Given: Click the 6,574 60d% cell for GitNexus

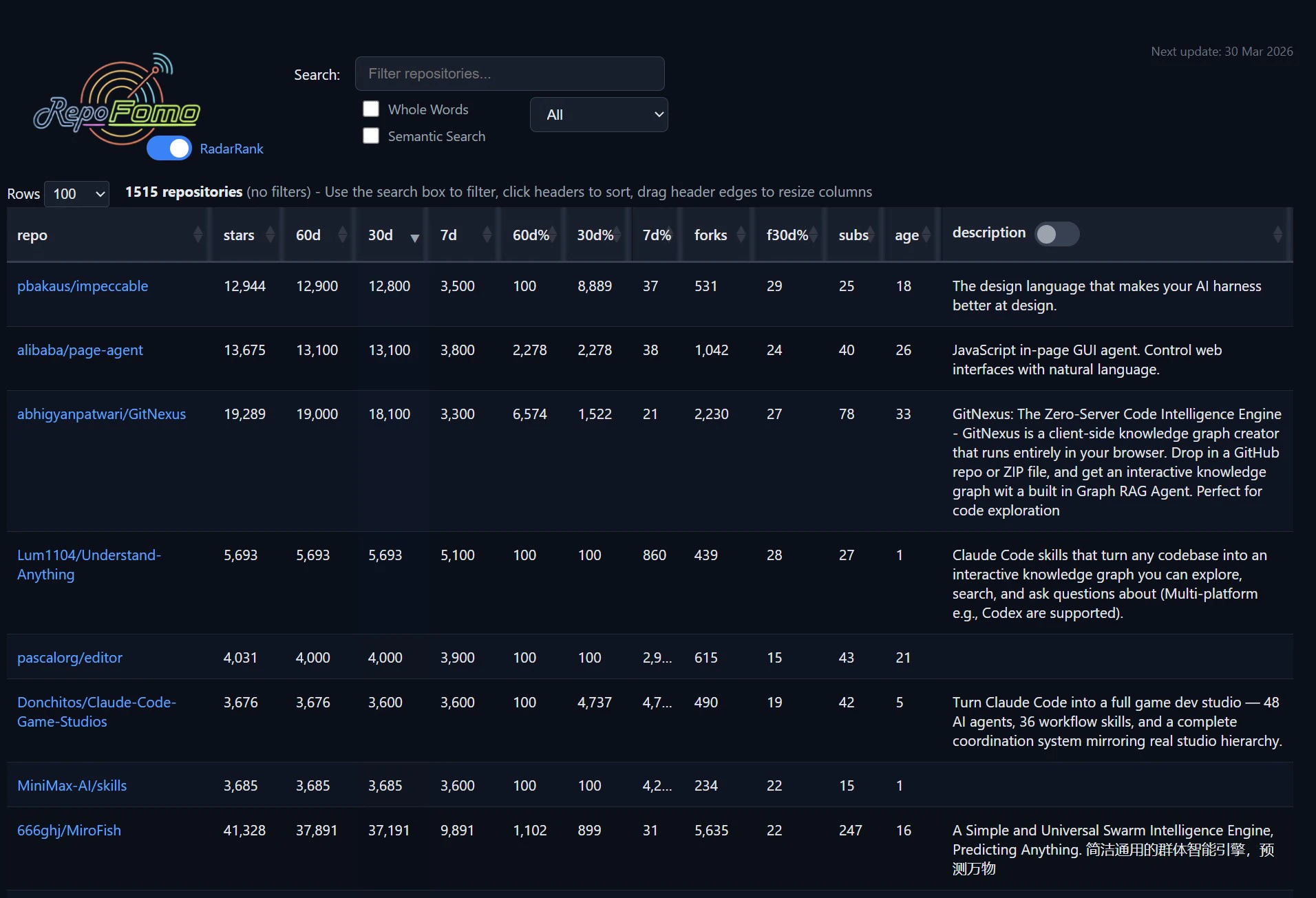Looking at the screenshot, I should [529, 414].
